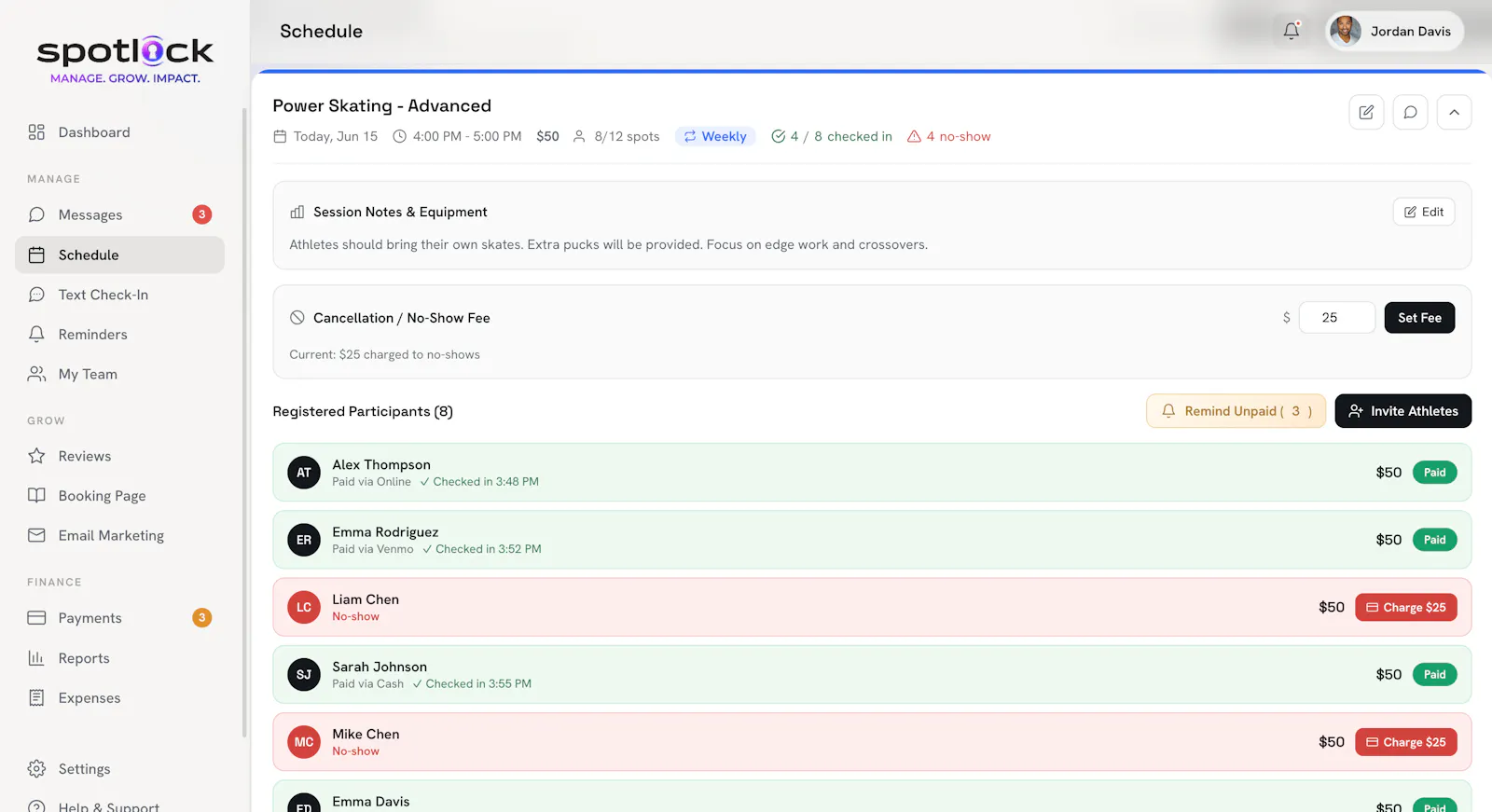Click the Booking Page book icon
The width and height of the screenshot is (1492, 812).
click(x=36, y=496)
